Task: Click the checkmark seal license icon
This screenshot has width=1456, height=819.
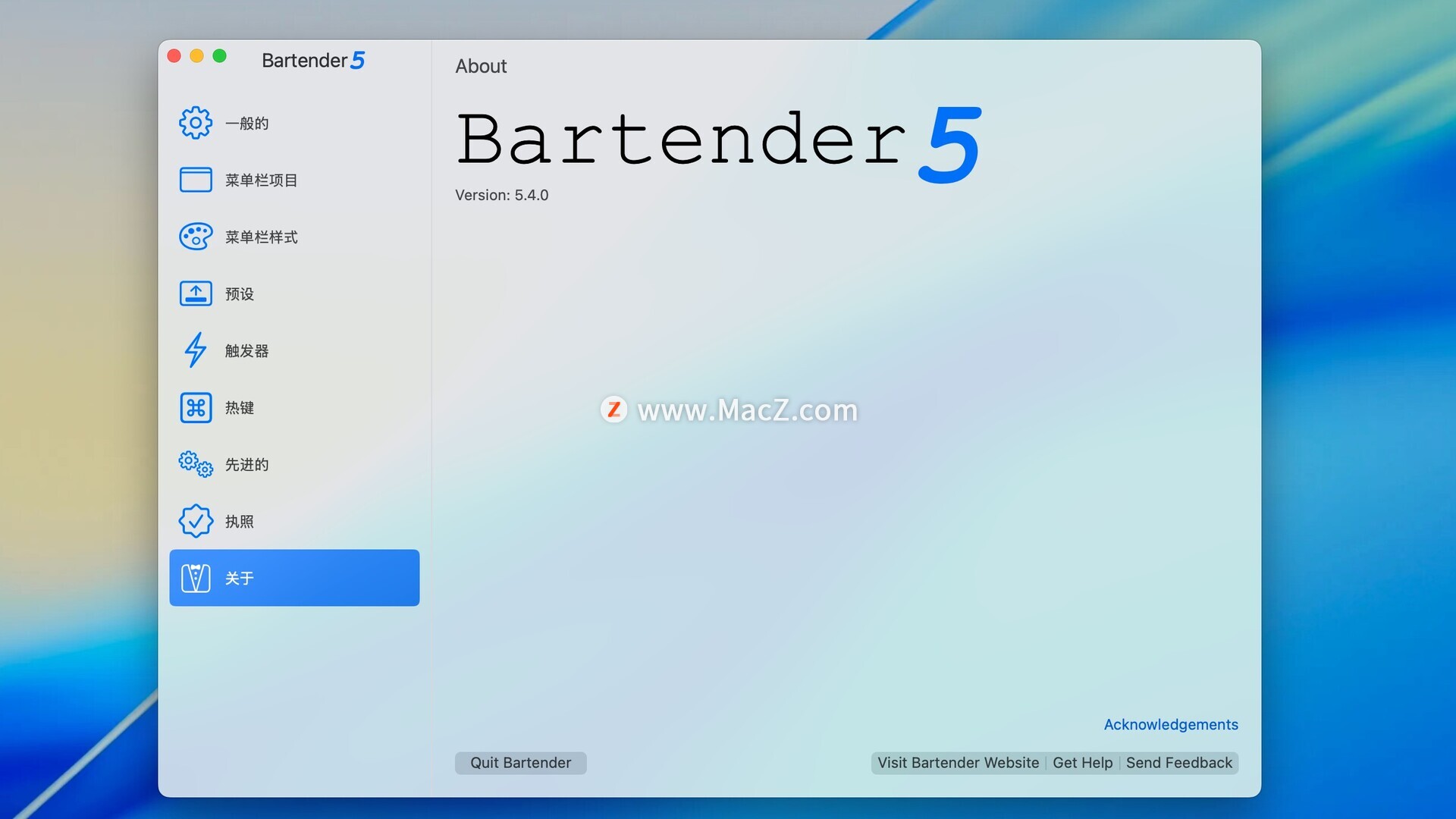Action: pos(196,521)
